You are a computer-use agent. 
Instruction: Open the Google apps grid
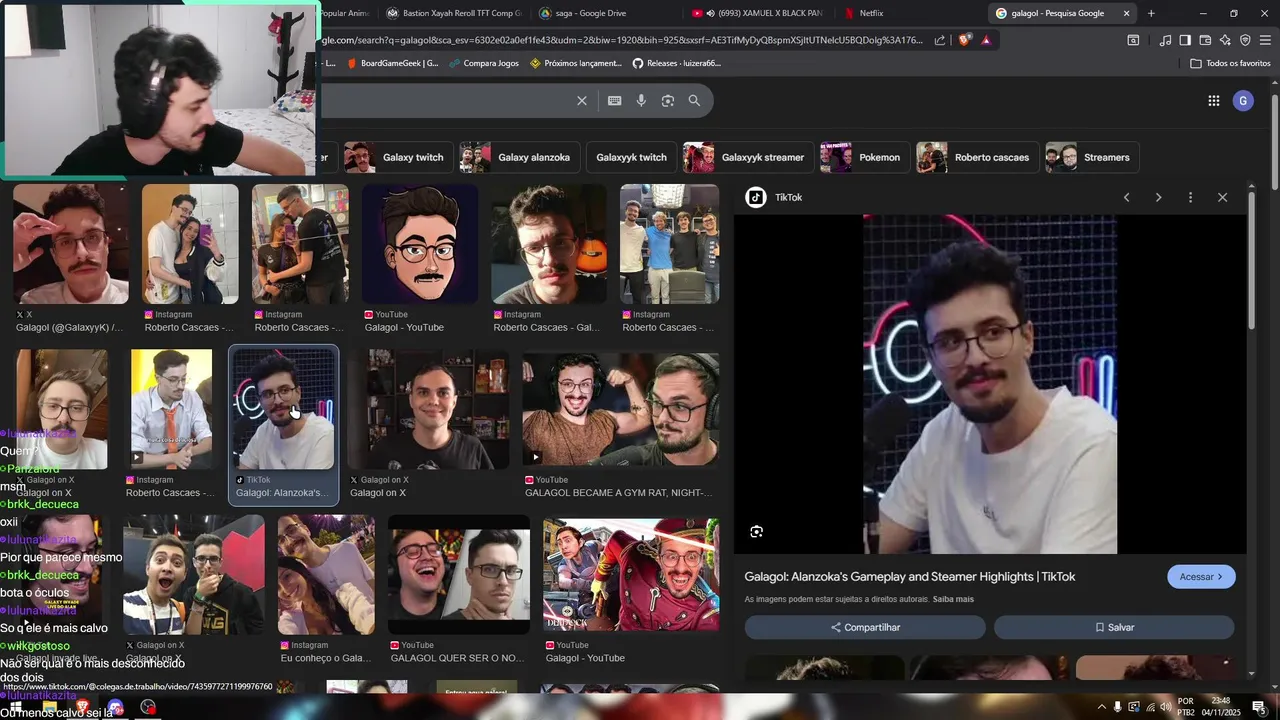point(1213,101)
